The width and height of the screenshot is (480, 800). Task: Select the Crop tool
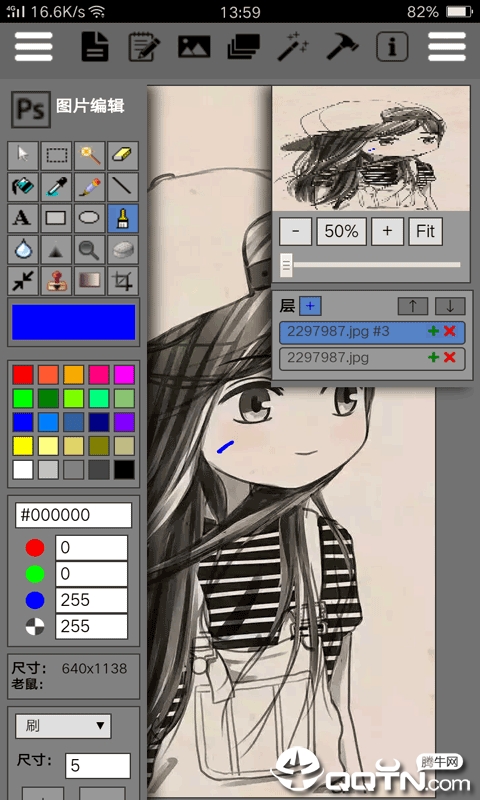click(x=123, y=281)
